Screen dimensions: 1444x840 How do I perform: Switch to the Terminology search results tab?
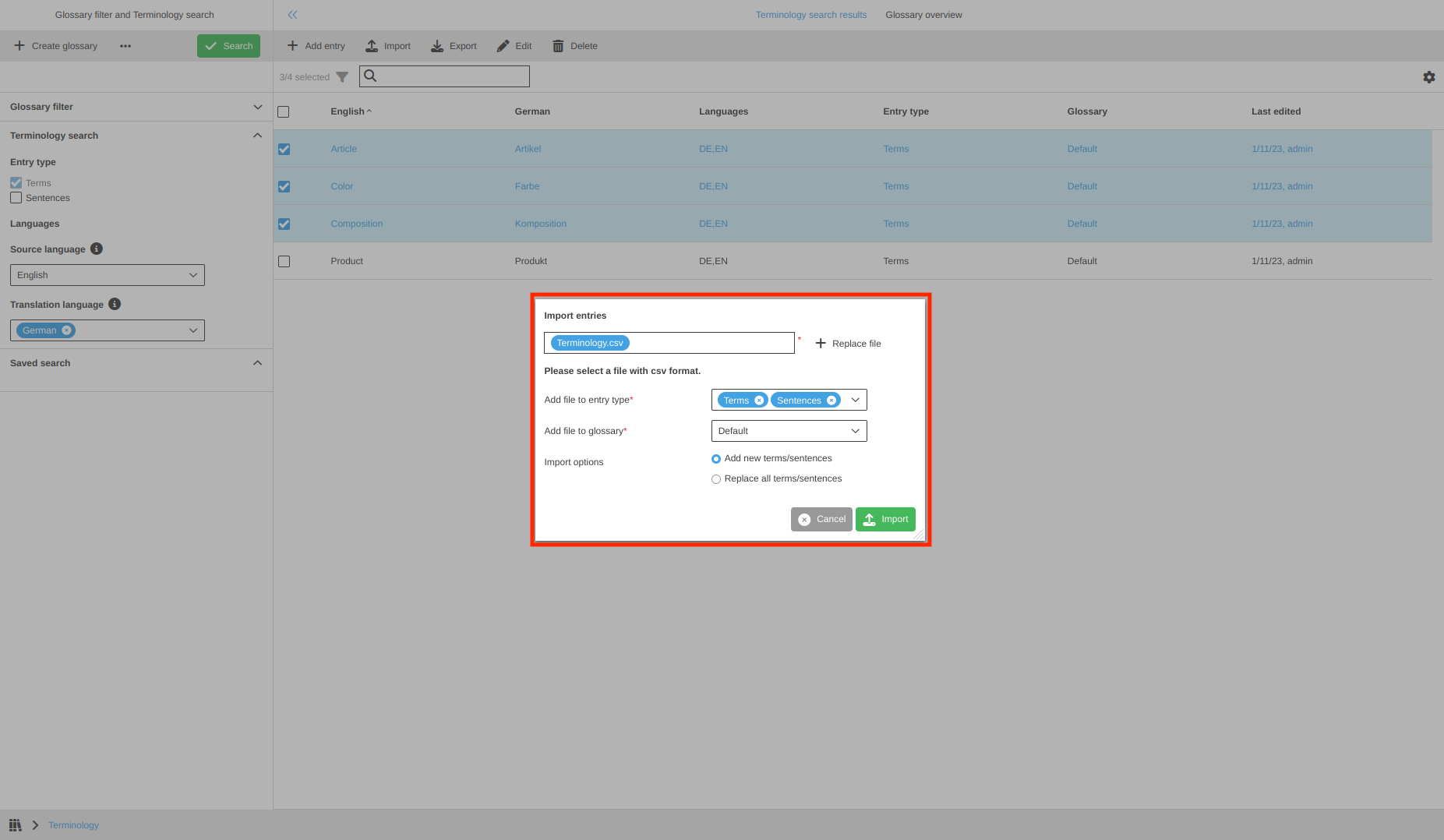(x=810, y=15)
